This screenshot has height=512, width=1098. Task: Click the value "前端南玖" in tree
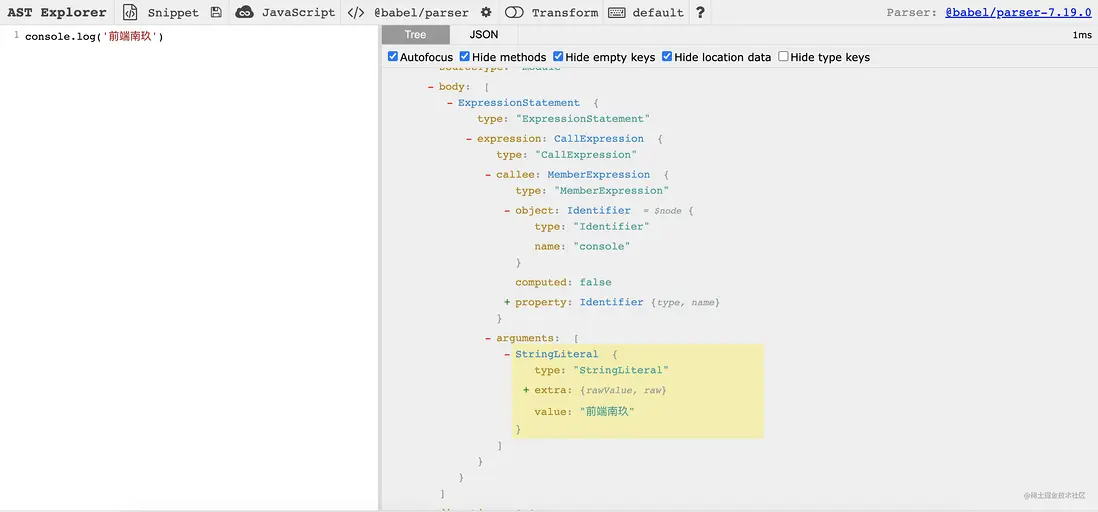pos(606,412)
